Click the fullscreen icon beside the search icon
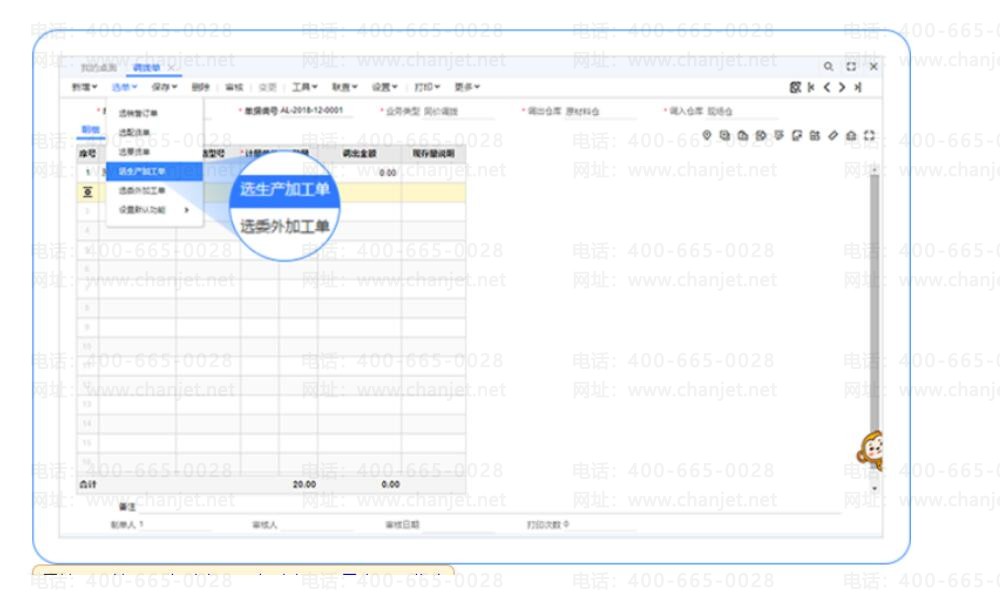This screenshot has width=1000, height=594. (851, 66)
